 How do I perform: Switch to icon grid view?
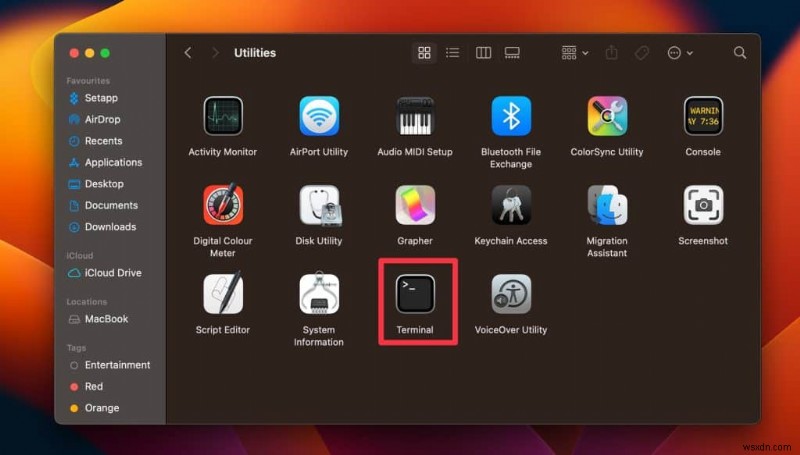pos(424,53)
